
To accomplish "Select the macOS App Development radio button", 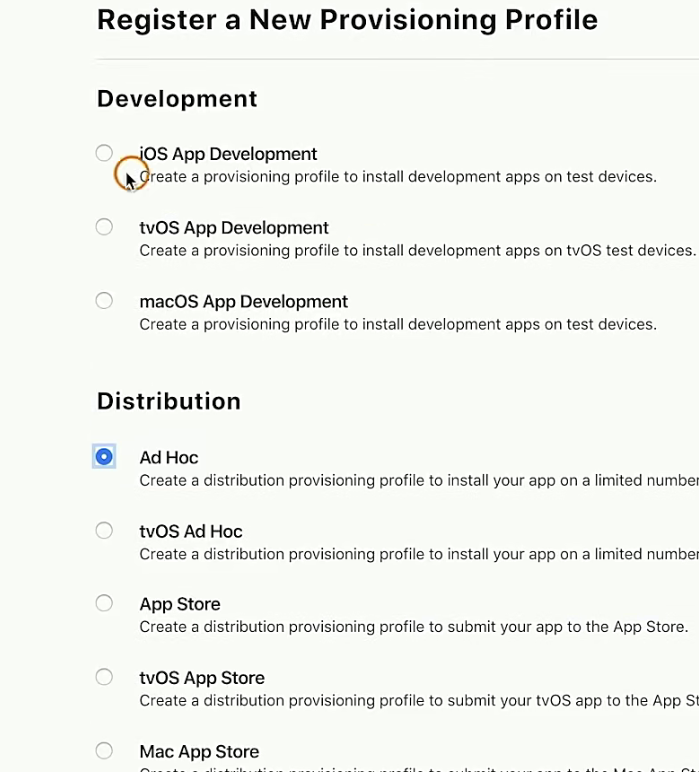I will (104, 300).
